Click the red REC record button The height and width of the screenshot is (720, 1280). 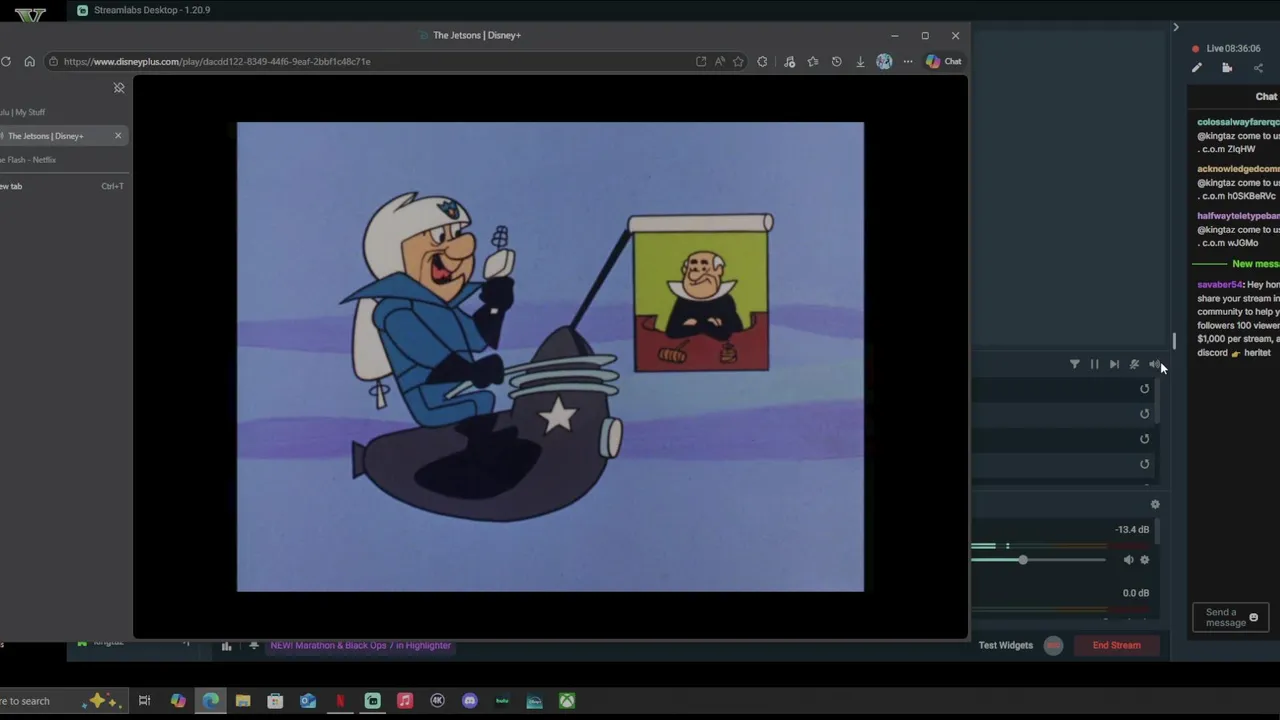(x=1053, y=645)
